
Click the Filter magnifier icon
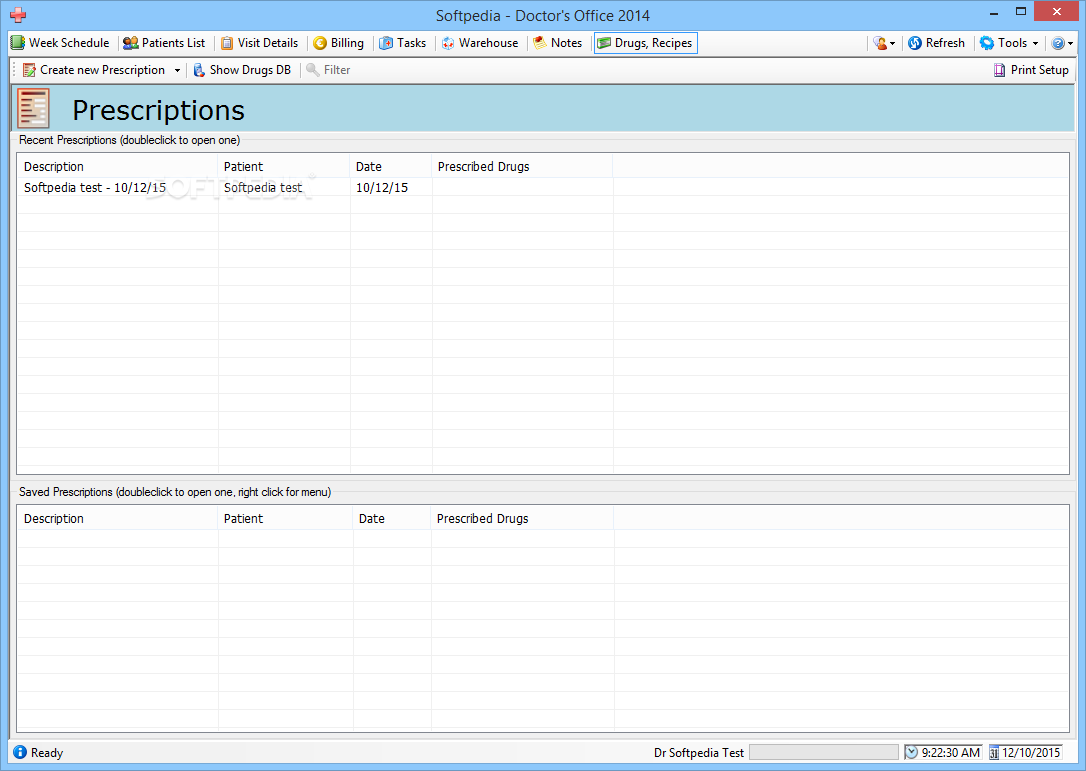[x=312, y=70]
